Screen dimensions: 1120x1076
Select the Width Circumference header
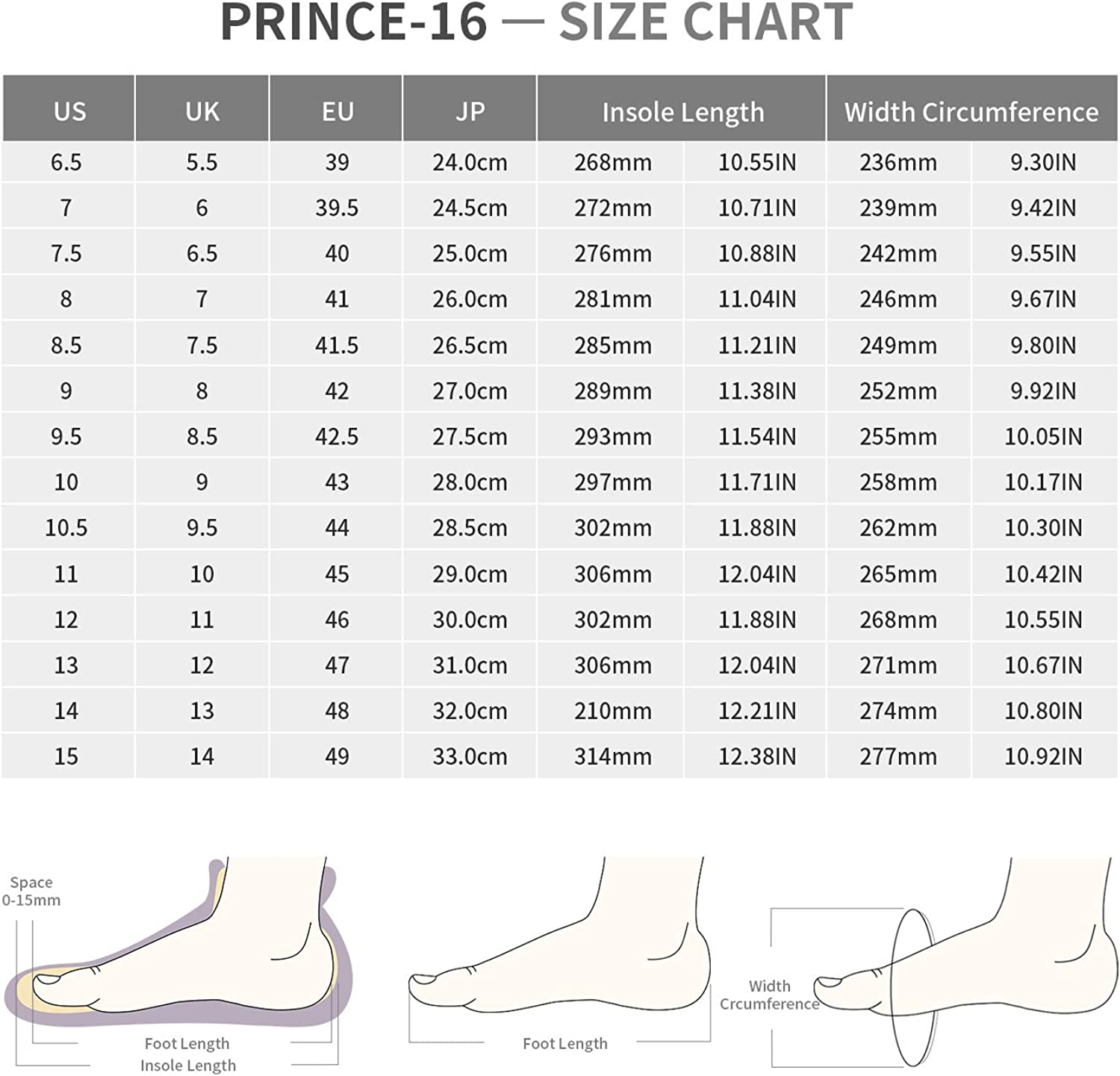pyautogui.click(x=971, y=112)
